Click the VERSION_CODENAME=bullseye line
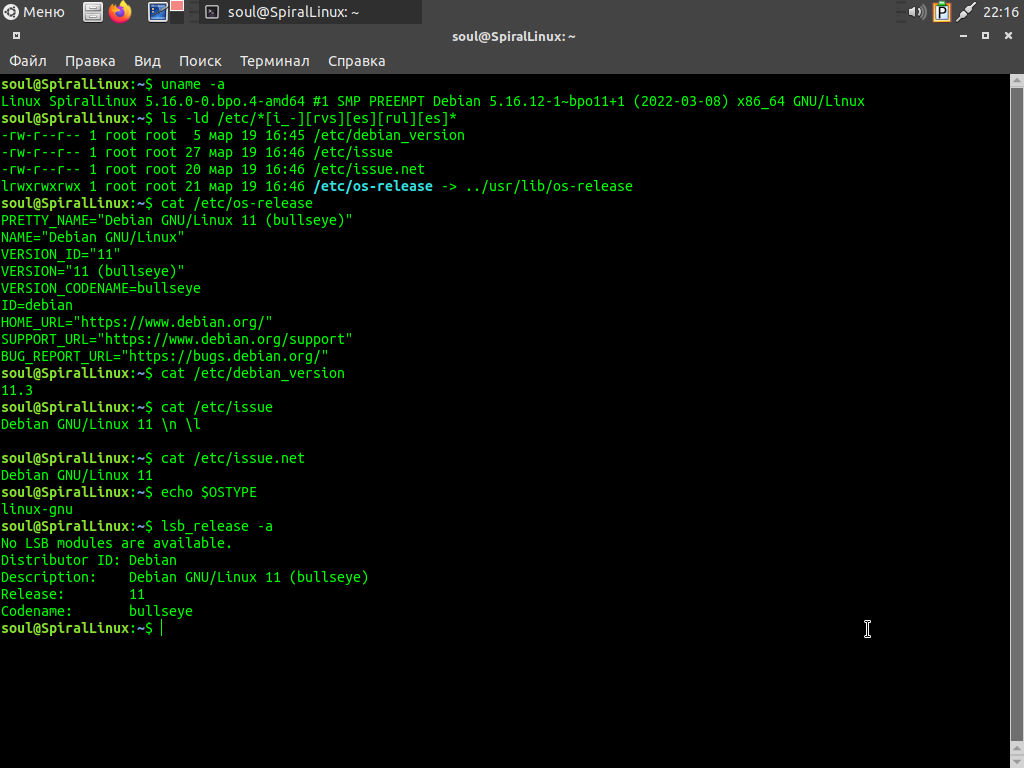The width and height of the screenshot is (1024, 768). 101,288
